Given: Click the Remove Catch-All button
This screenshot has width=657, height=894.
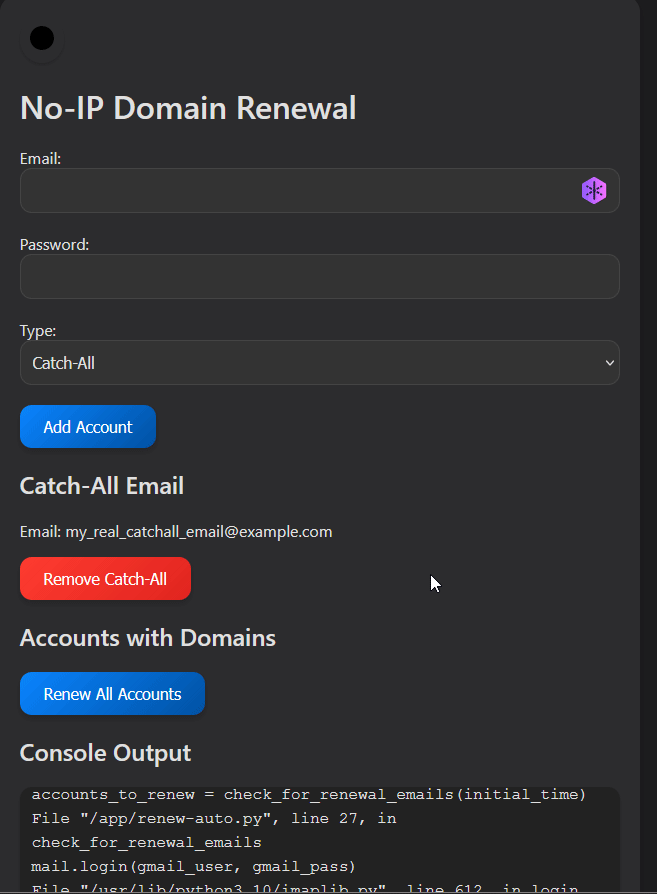Looking at the screenshot, I should pyautogui.click(x=106, y=579).
